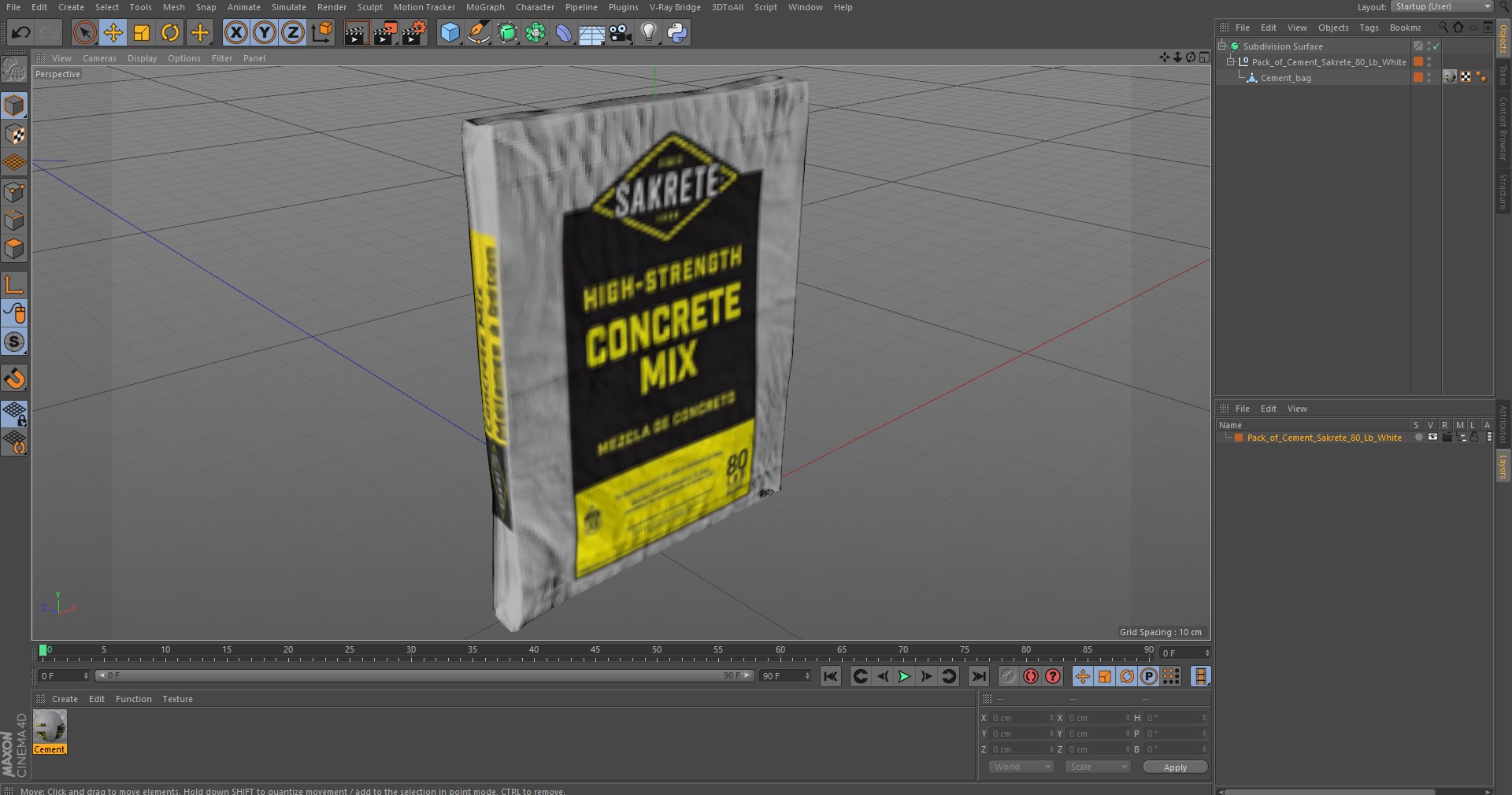Open the Spline pen tool
Screen dimensions: 1512x795
[478, 32]
